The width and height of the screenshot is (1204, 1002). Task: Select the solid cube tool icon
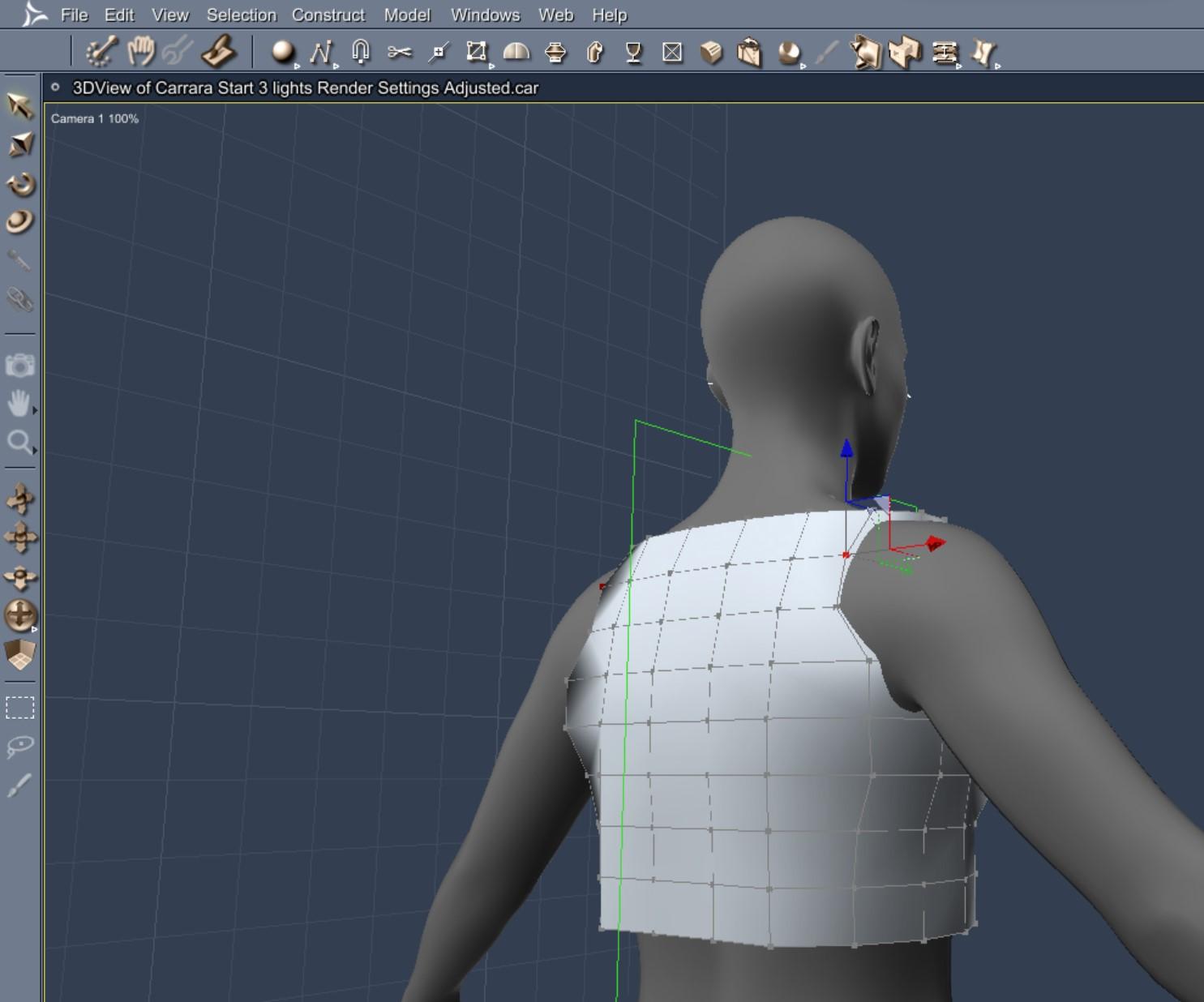click(x=711, y=53)
